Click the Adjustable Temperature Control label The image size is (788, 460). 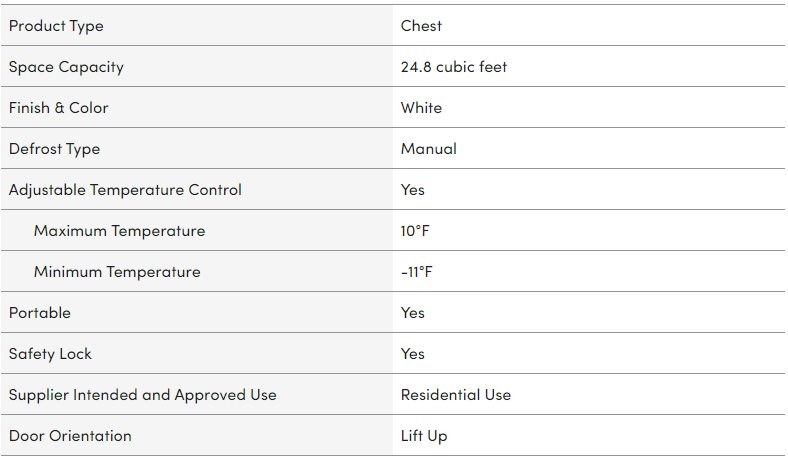click(x=125, y=190)
